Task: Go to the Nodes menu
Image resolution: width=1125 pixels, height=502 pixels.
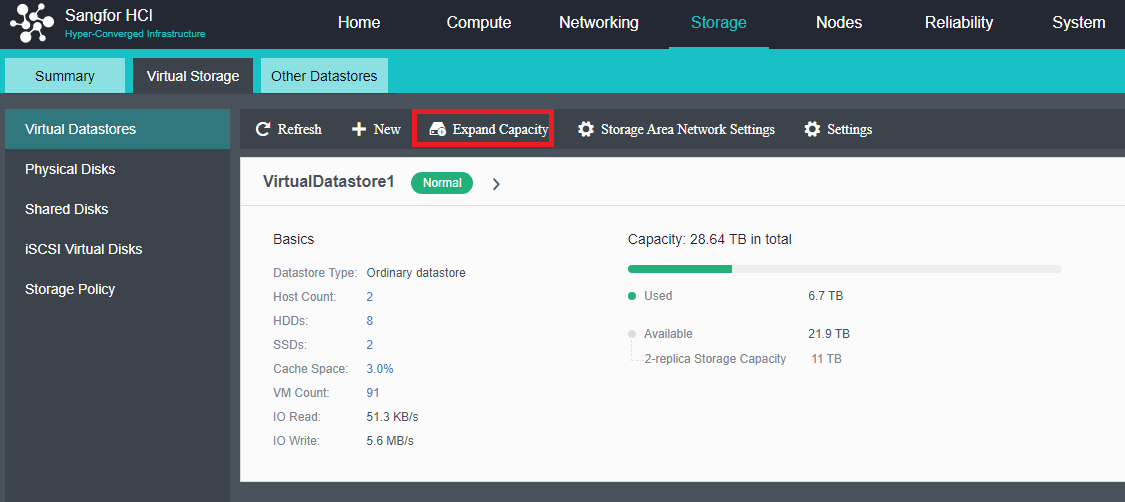Action: click(x=838, y=23)
